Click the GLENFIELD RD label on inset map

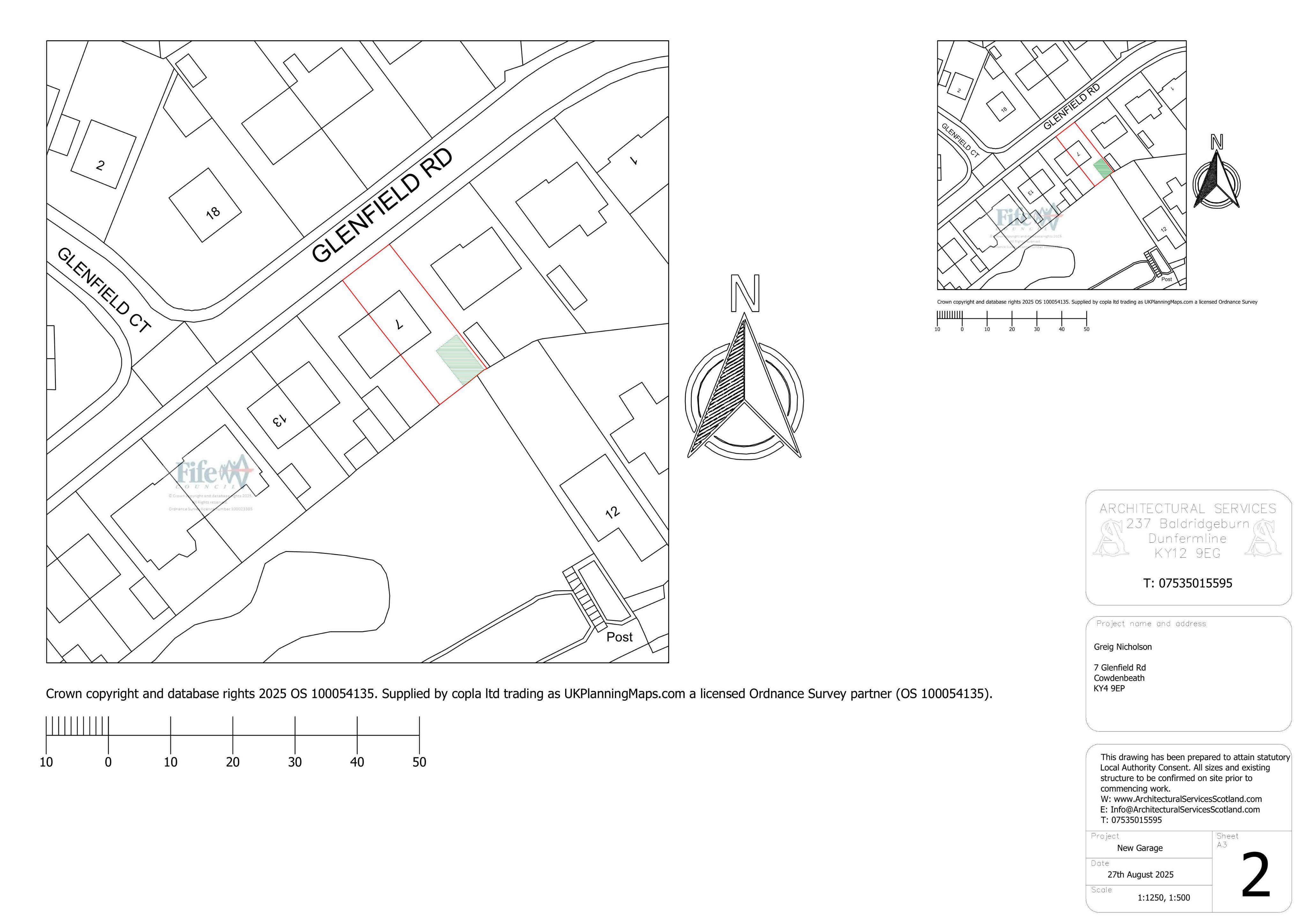click(x=1071, y=107)
